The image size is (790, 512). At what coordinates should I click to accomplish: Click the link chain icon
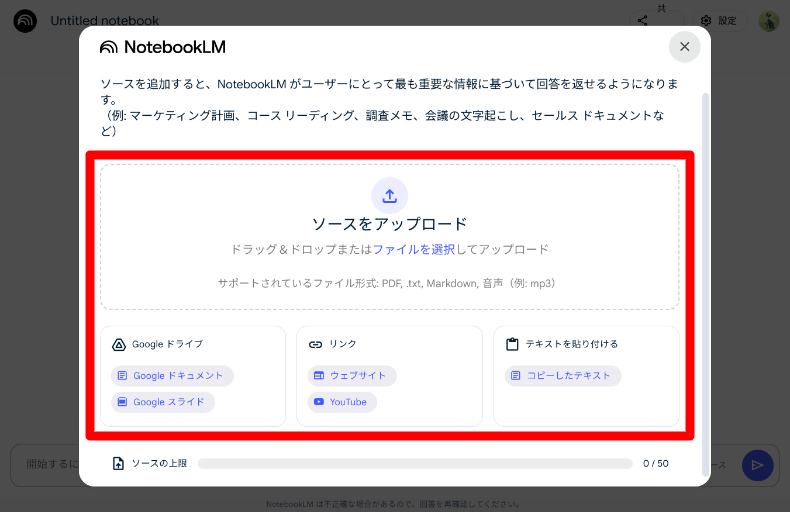pos(315,345)
